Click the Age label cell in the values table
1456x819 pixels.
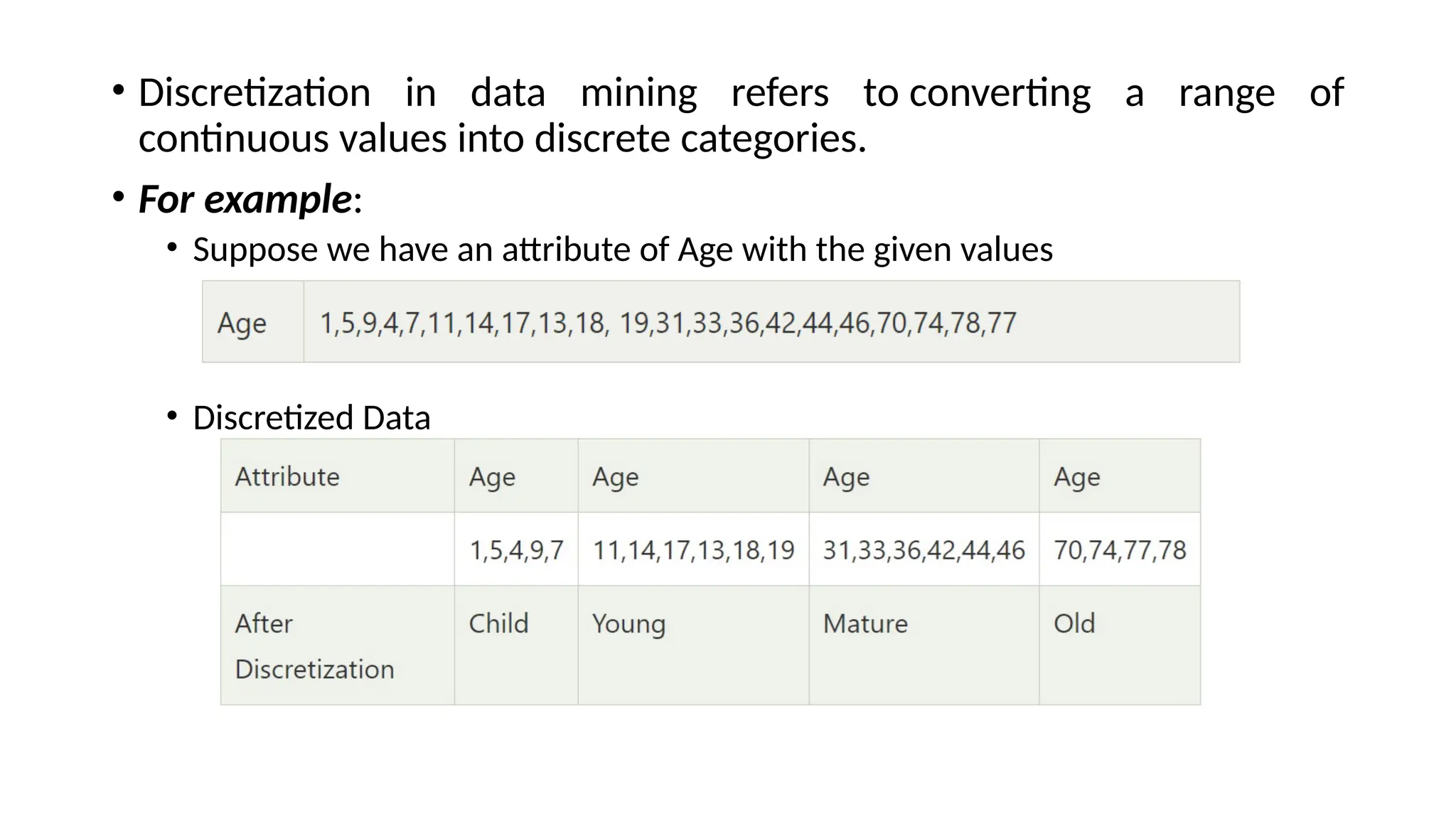[242, 323]
